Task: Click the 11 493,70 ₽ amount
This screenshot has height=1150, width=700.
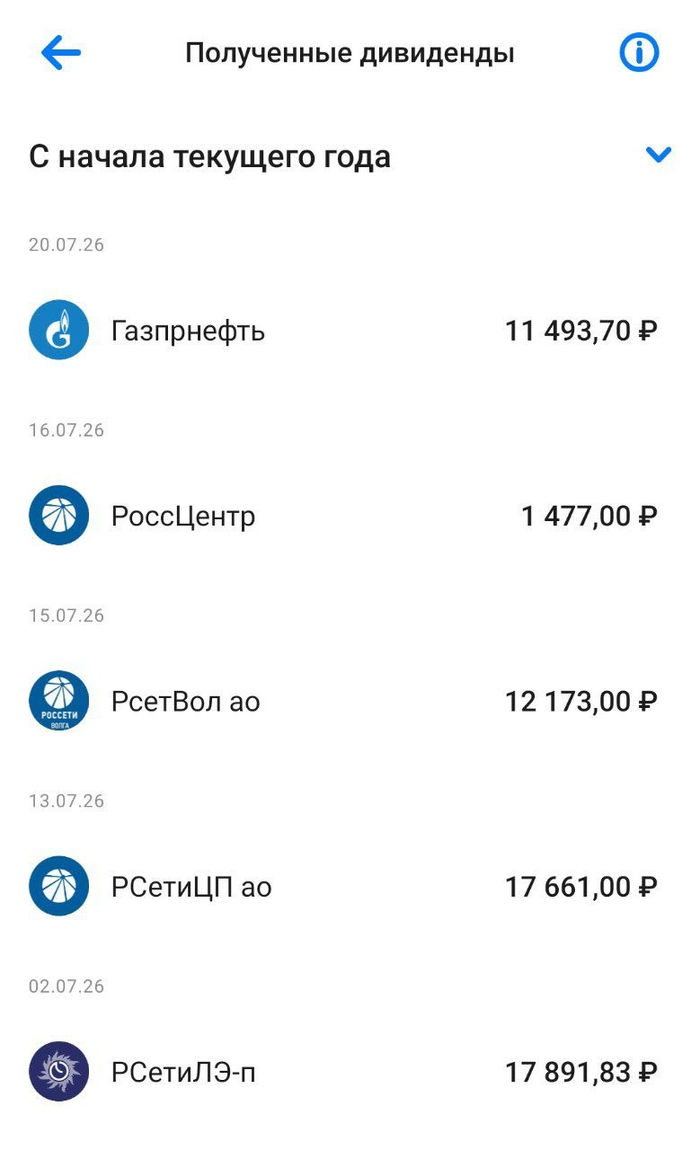Action: 580,331
